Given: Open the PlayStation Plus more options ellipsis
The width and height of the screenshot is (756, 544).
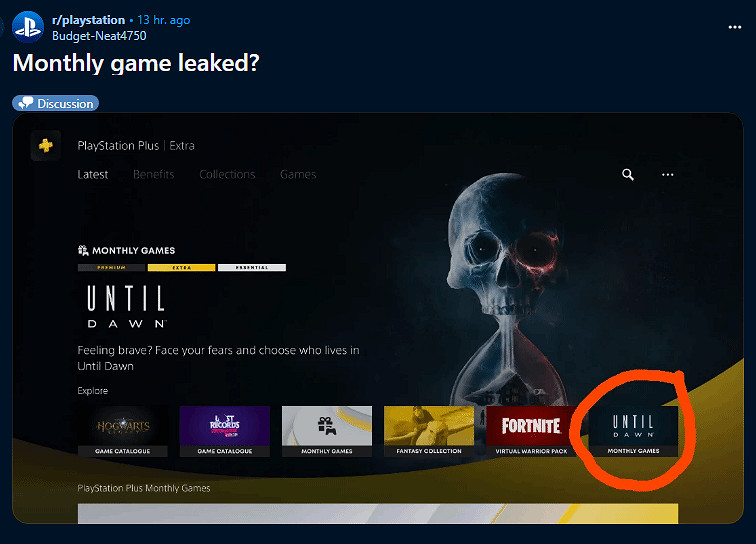Looking at the screenshot, I should [668, 175].
